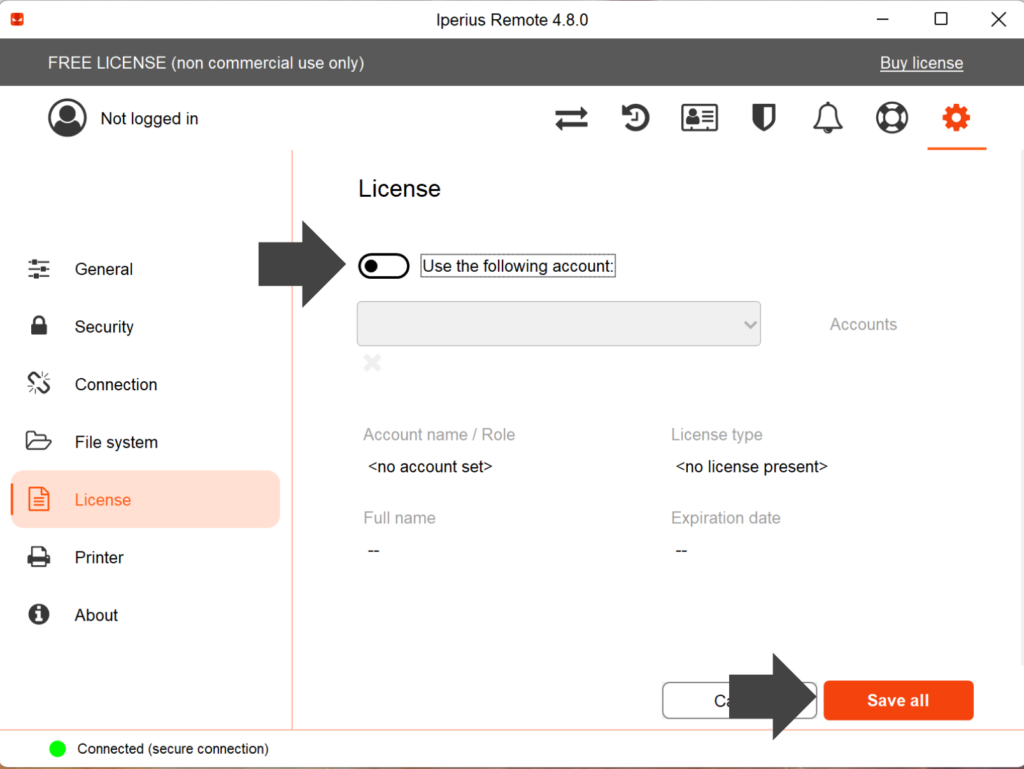Screen dimensions: 1024x769
Task: Select the <no license present> value
Action: (x=752, y=467)
